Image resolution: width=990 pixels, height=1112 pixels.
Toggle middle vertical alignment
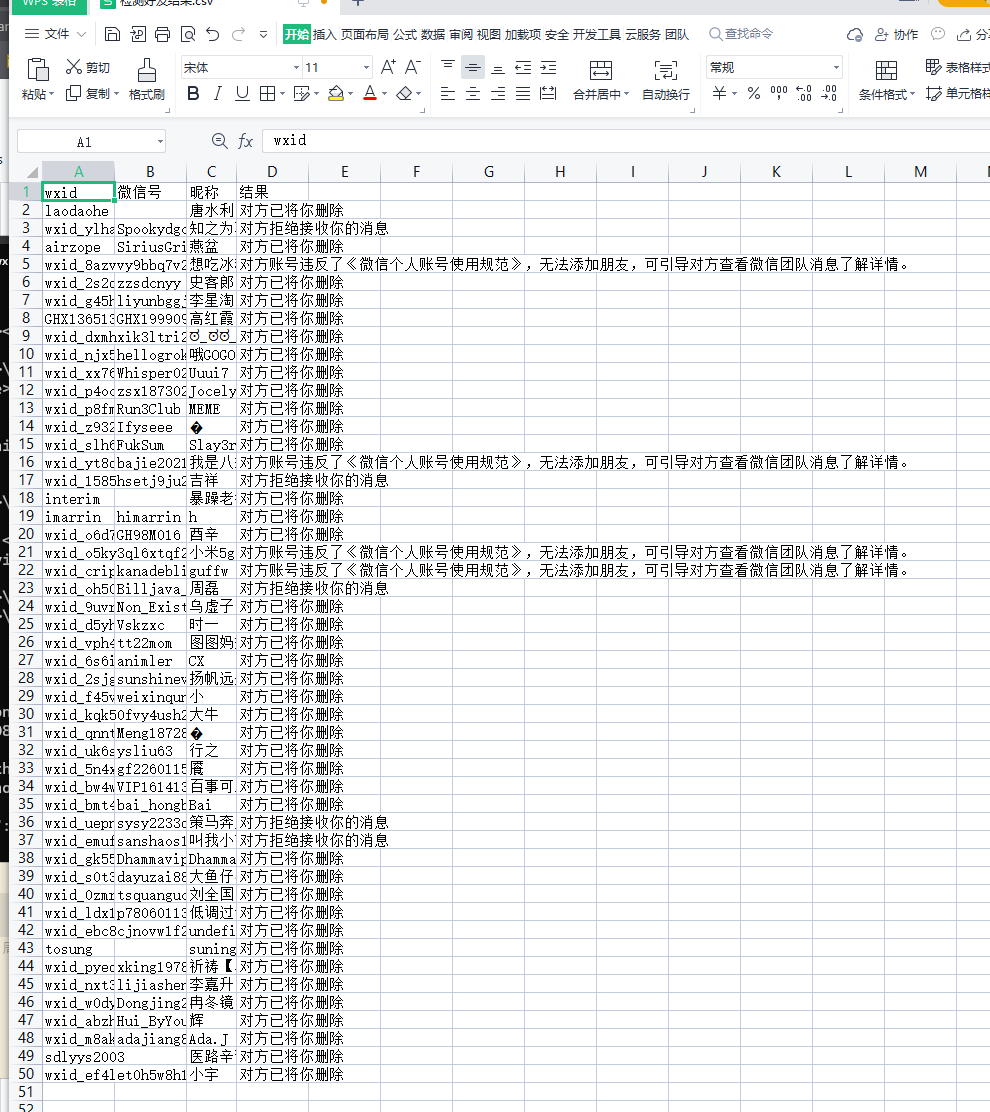pyautogui.click(x=473, y=67)
